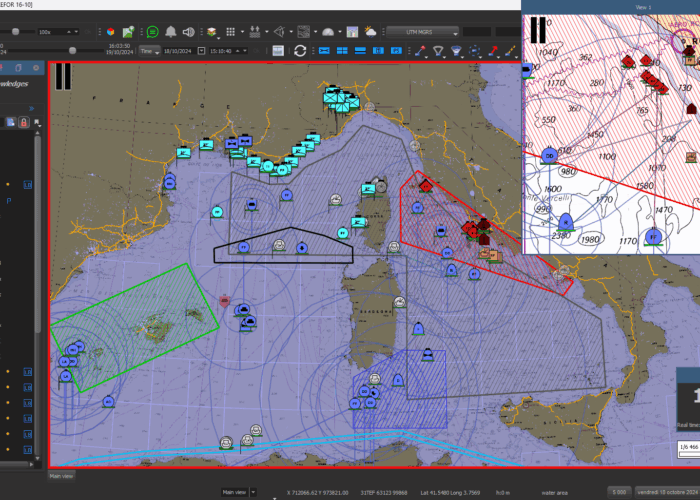Open the map layers stack icon

(x=212, y=32)
